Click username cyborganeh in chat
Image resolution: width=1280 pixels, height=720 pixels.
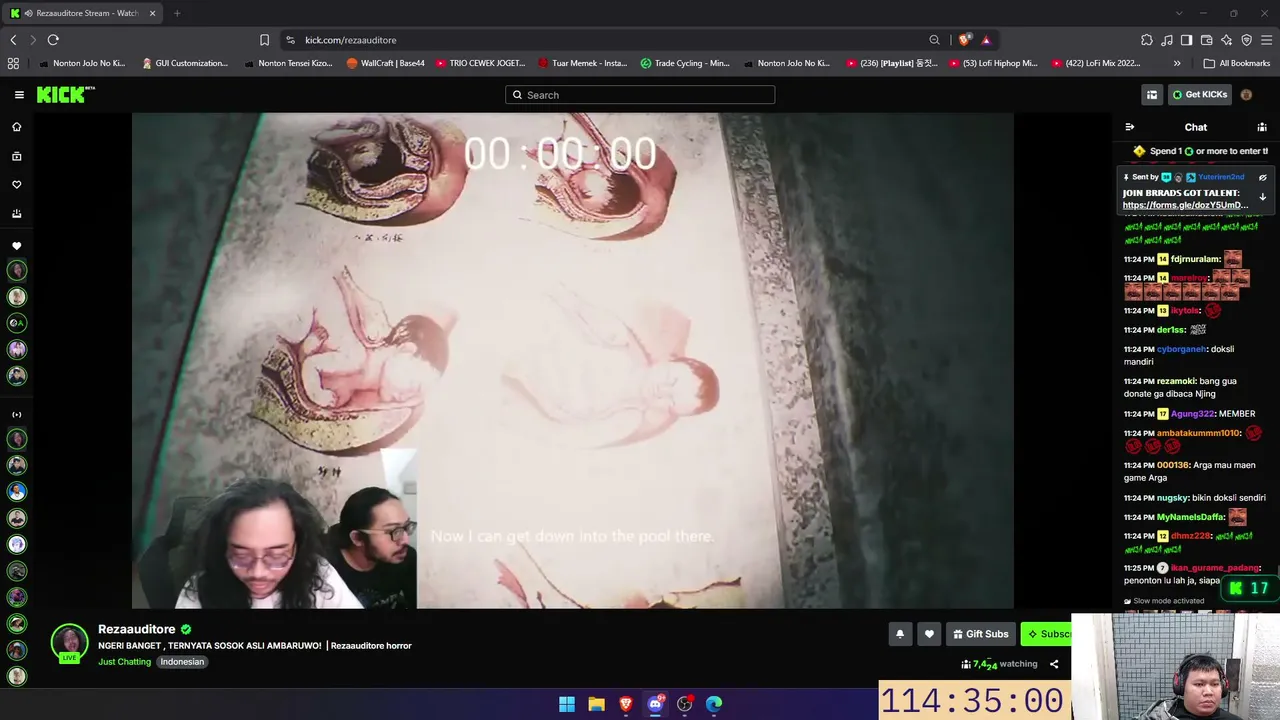click(1182, 349)
